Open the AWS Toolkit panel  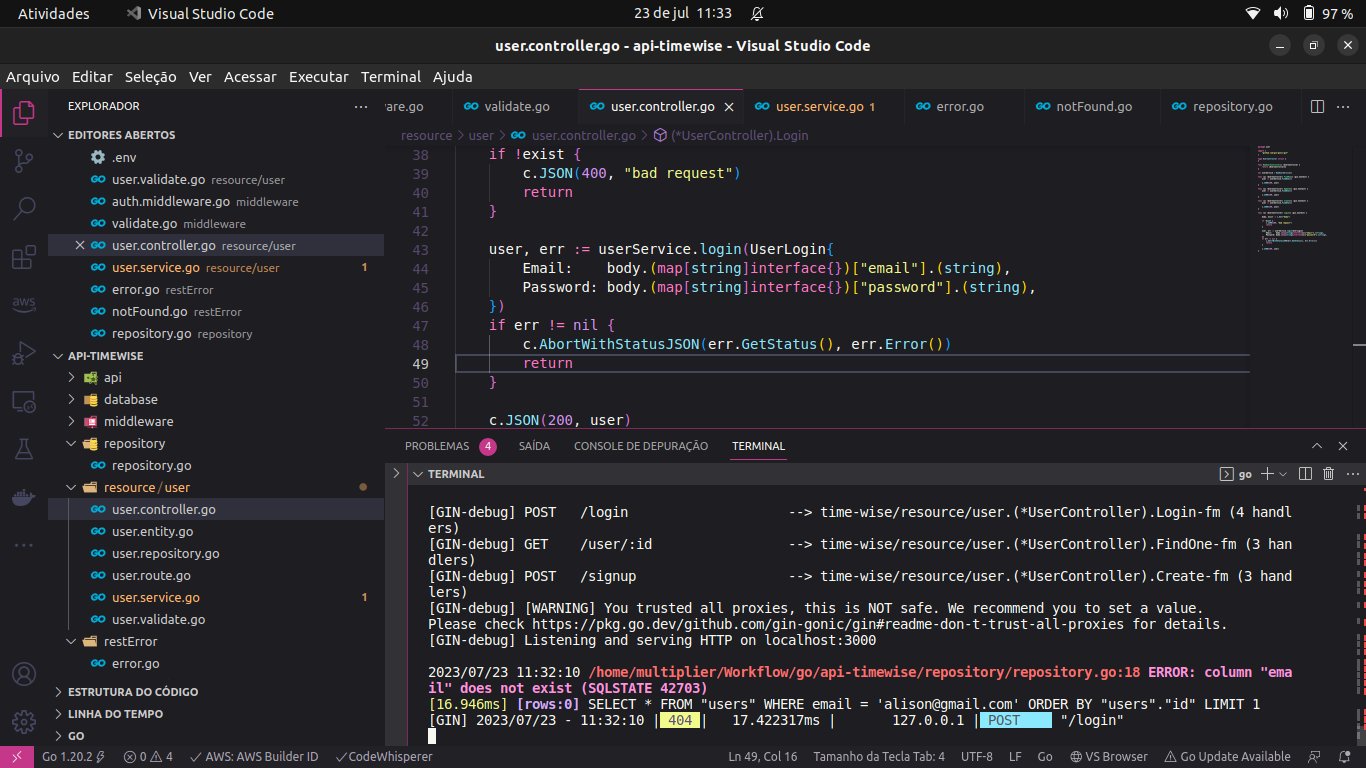(x=24, y=305)
